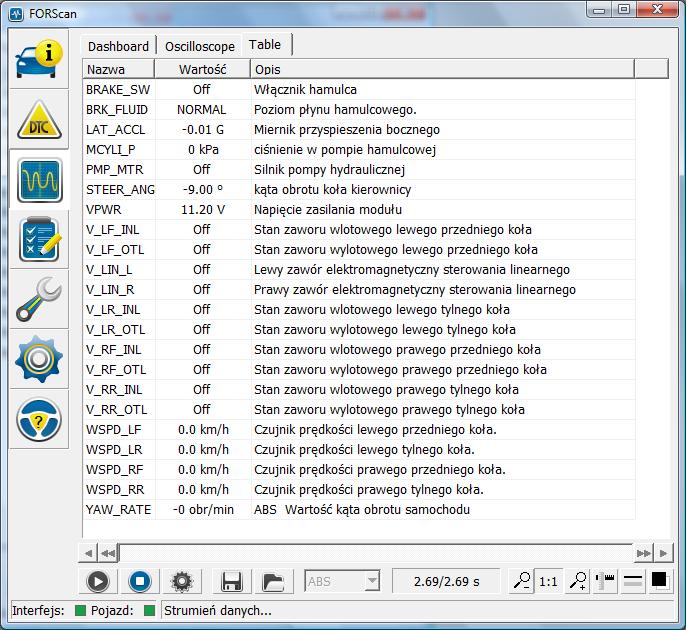The image size is (687, 630).
Task: Click the Wartość column header
Action: click(x=202, y=69)
